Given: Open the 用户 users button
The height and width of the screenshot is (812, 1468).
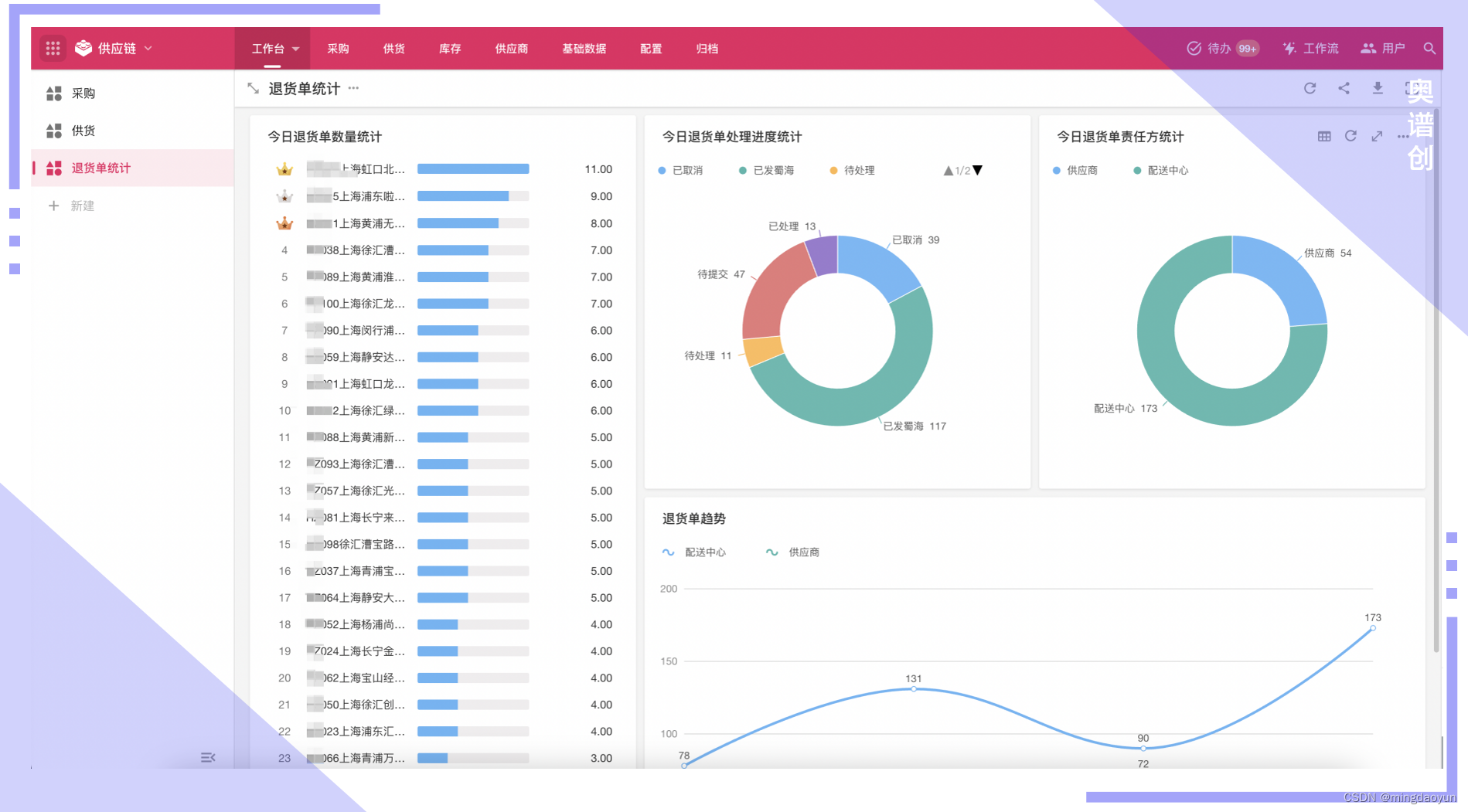Looking at the screenshot, I should [x=1383, y=49].
